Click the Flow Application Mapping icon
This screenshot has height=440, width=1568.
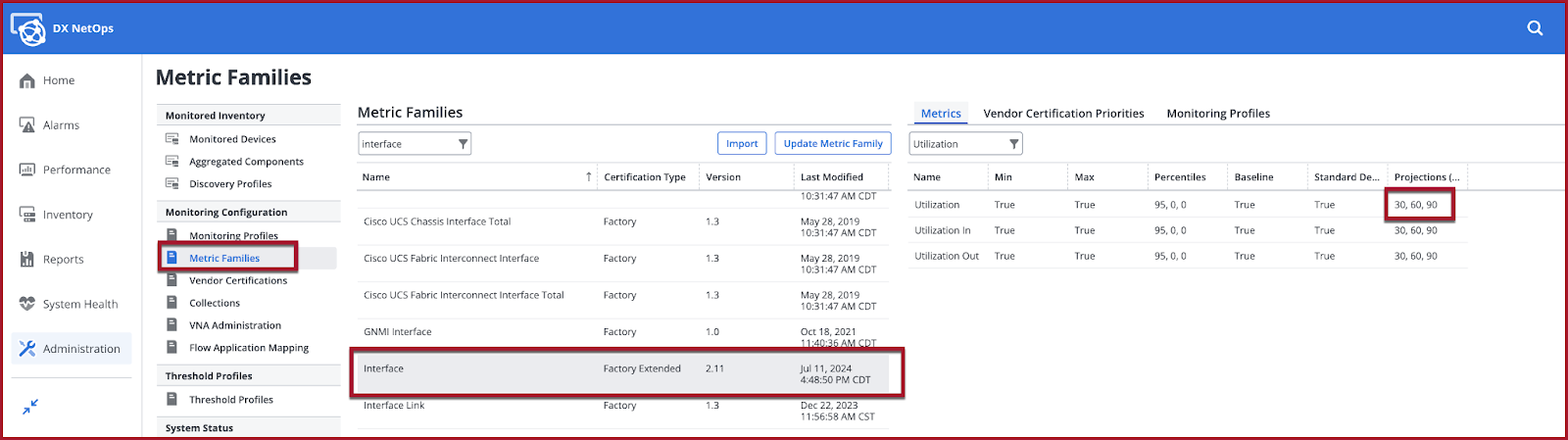(171, 348)
